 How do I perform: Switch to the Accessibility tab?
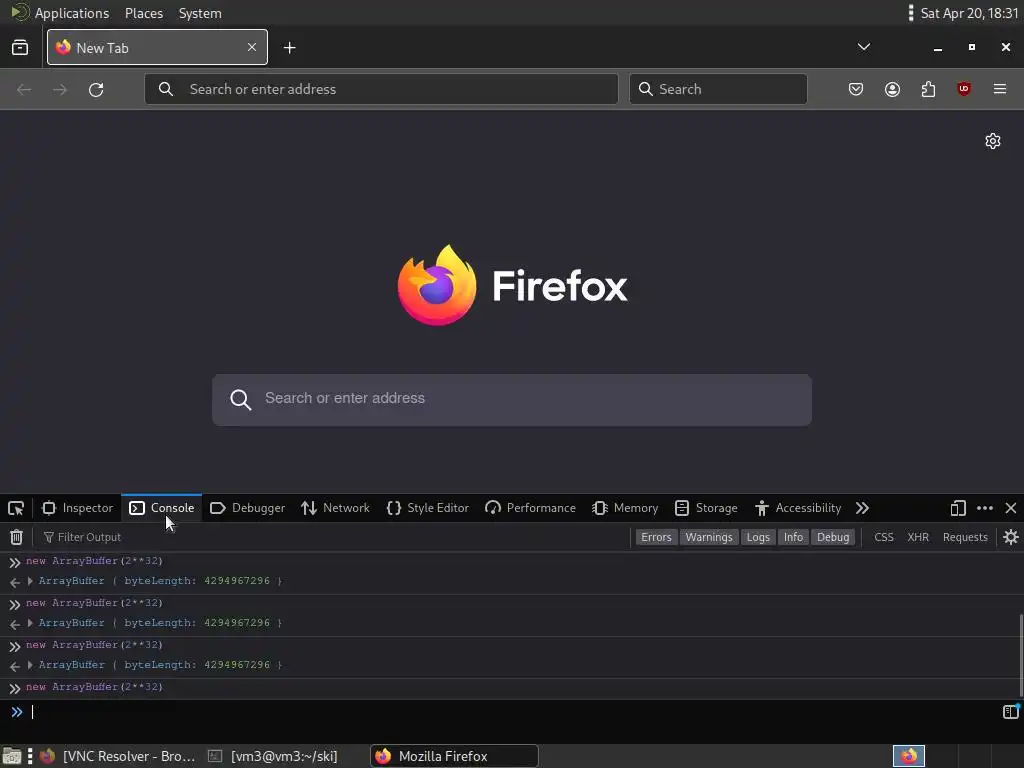click(x=797, y=508)
